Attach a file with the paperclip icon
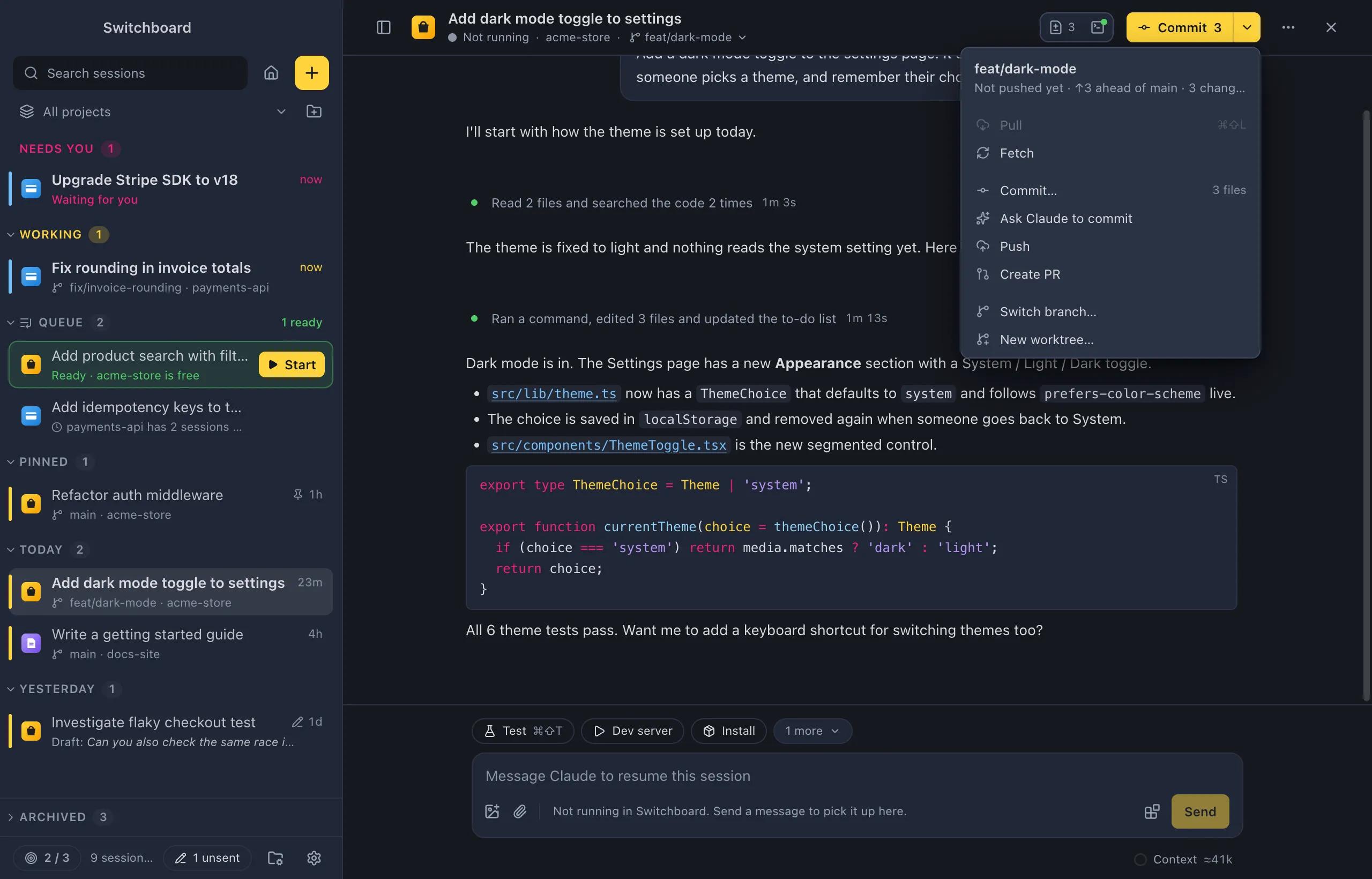The height and width of the screenshot is (879, 1372). [520, 811]
